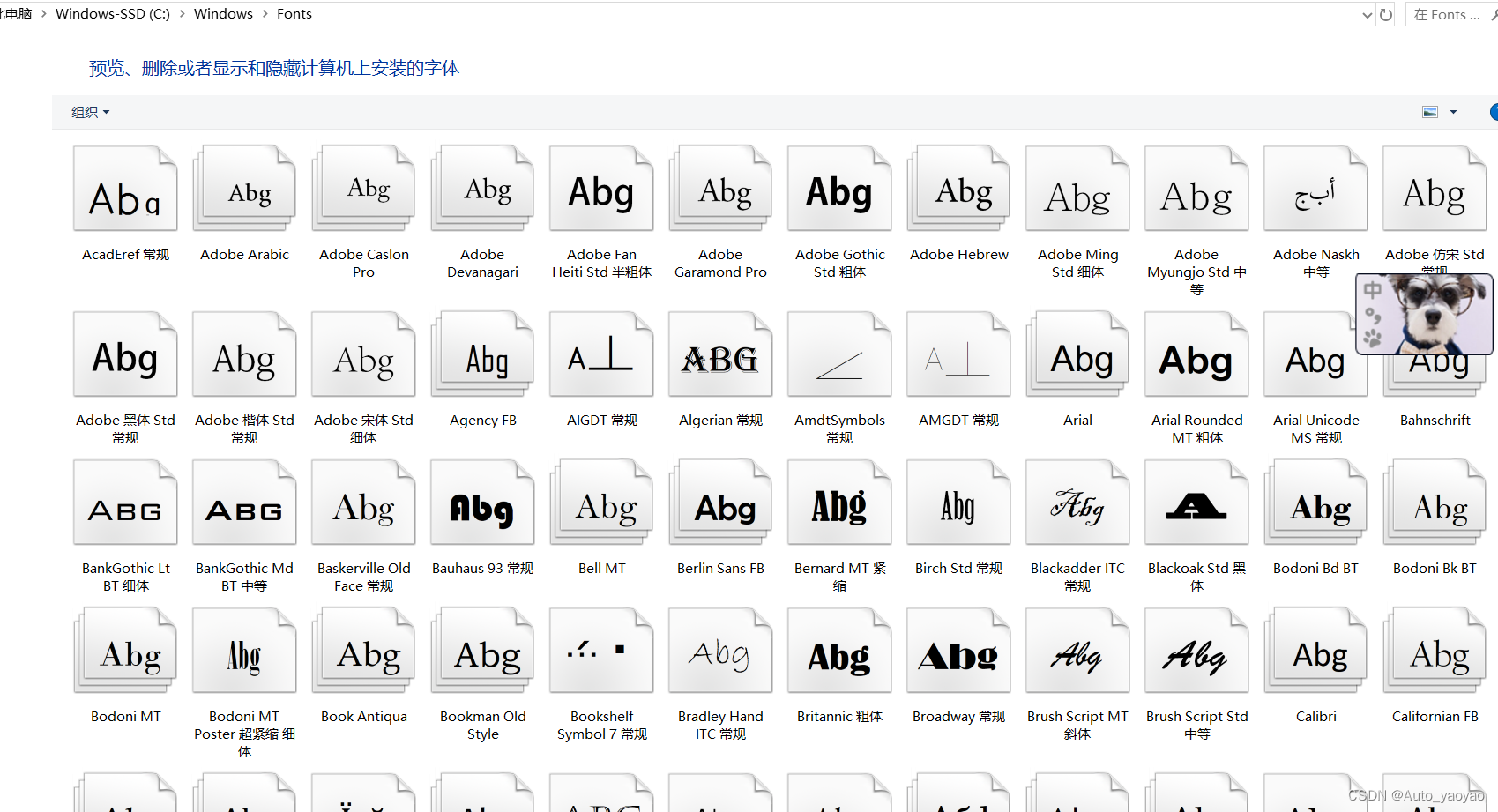Screen dimensions: 1498x812
Task: Select Bradley Hand ITC font icon
Action: (720, 651)
